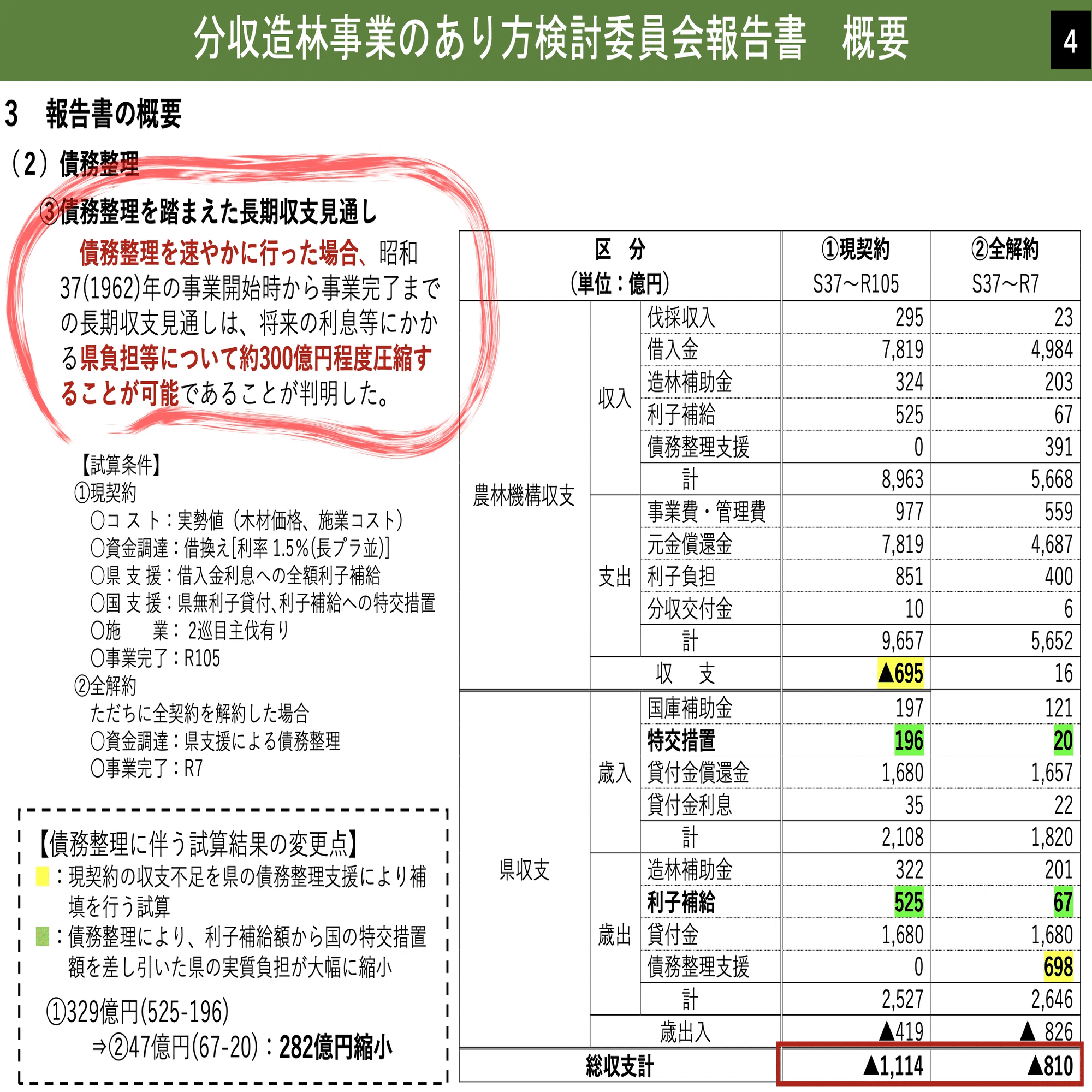Click the 区分 table header cell
Viewport: 1092px width, 1092px height.
click(620, 265)
